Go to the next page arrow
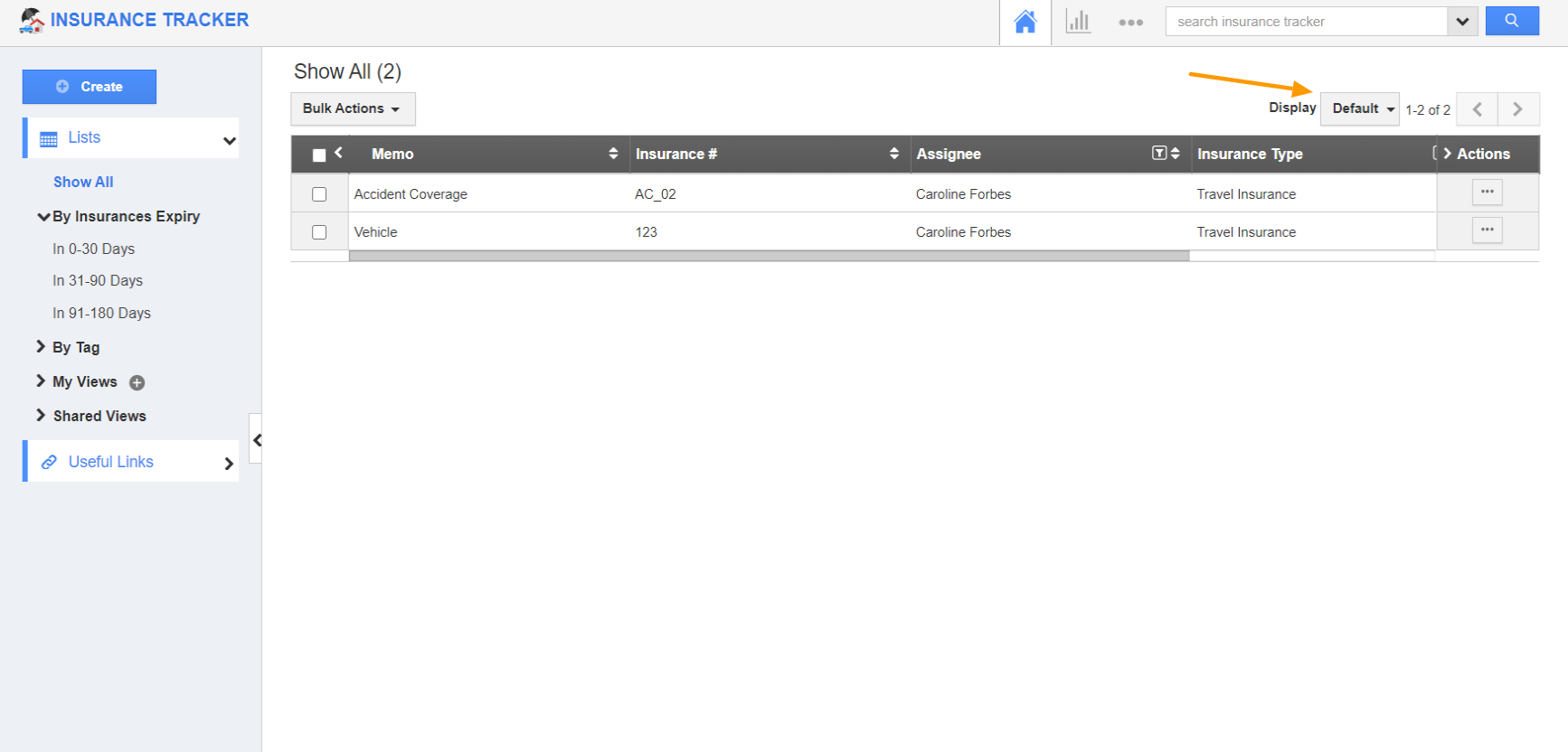 point(1518,109)
